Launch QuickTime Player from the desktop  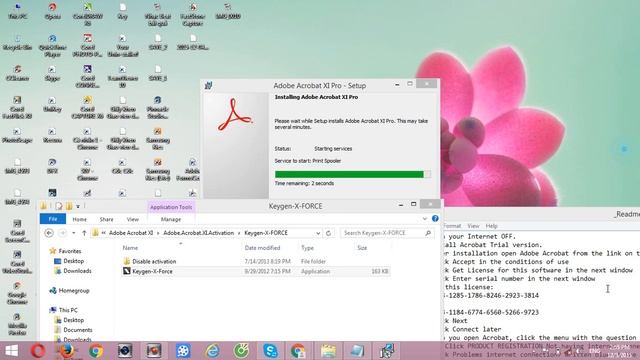coord(52,46)
